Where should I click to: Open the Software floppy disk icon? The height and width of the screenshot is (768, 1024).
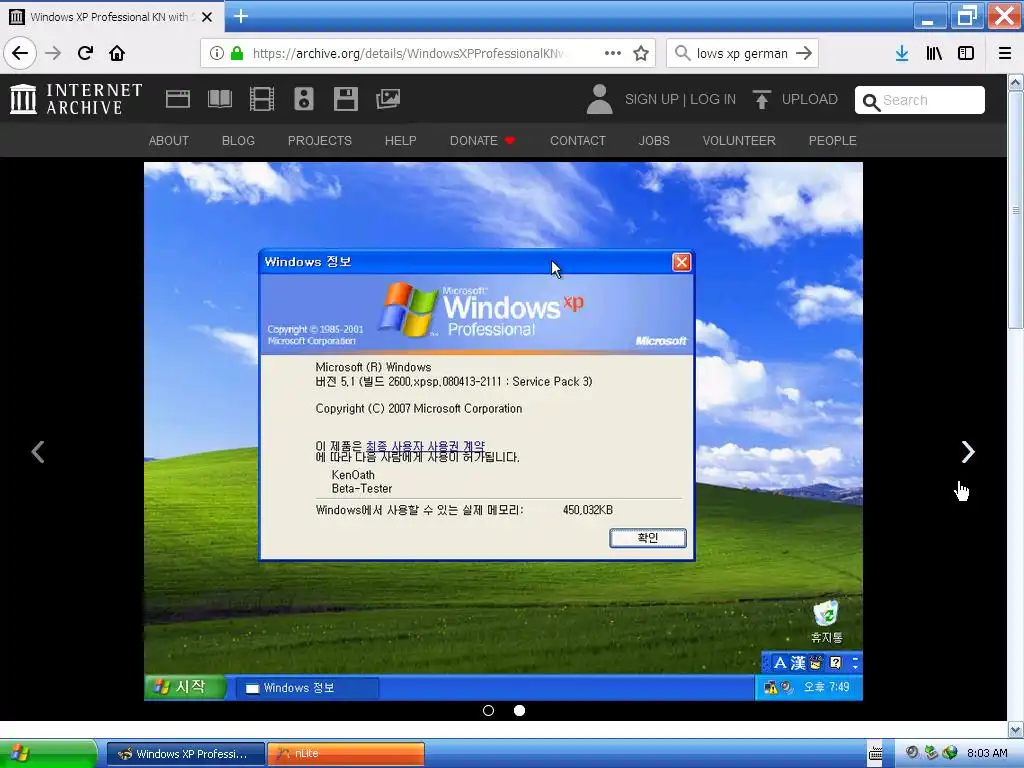point(345,99)
